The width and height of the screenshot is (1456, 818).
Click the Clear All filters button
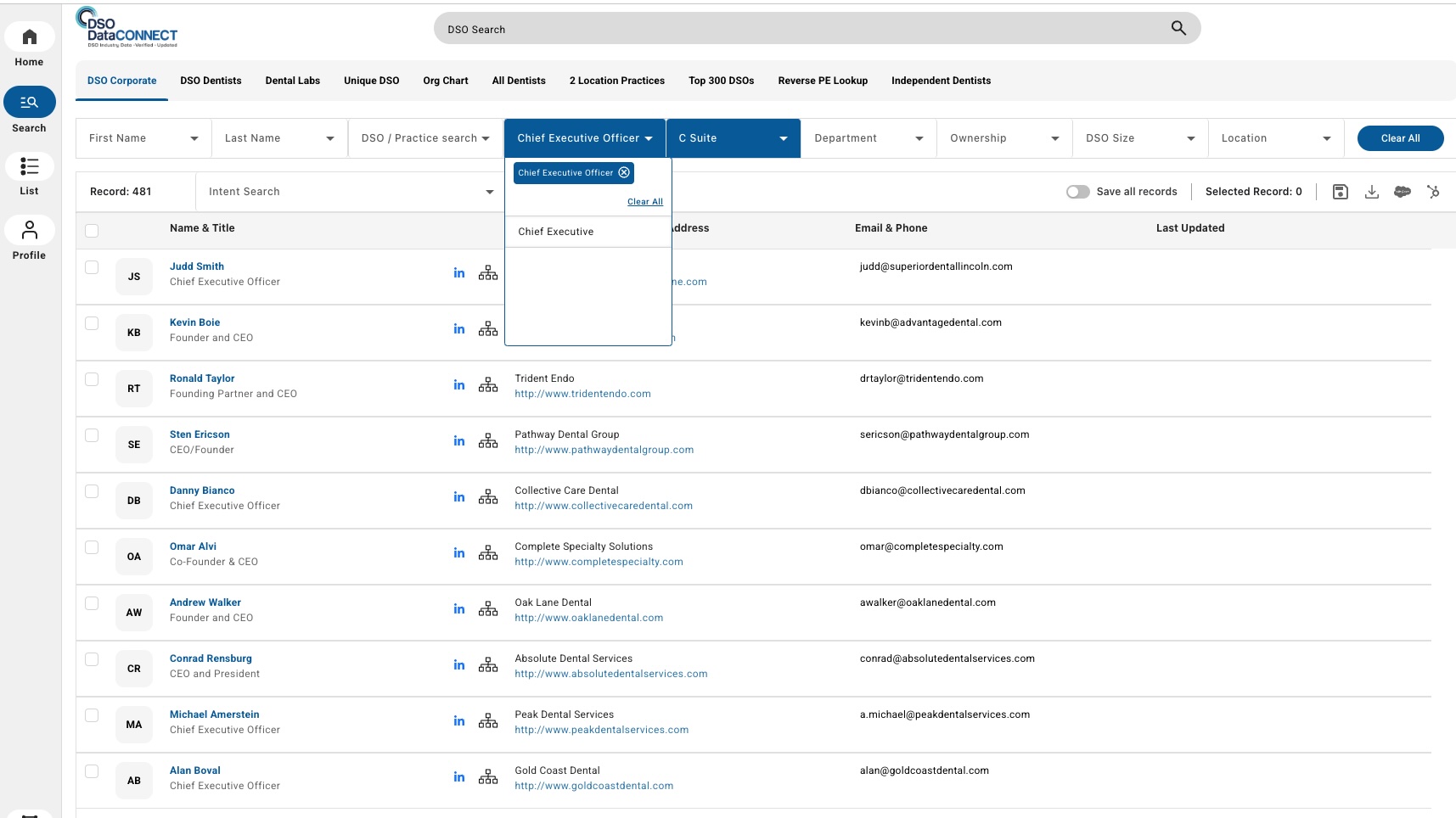1400,137
